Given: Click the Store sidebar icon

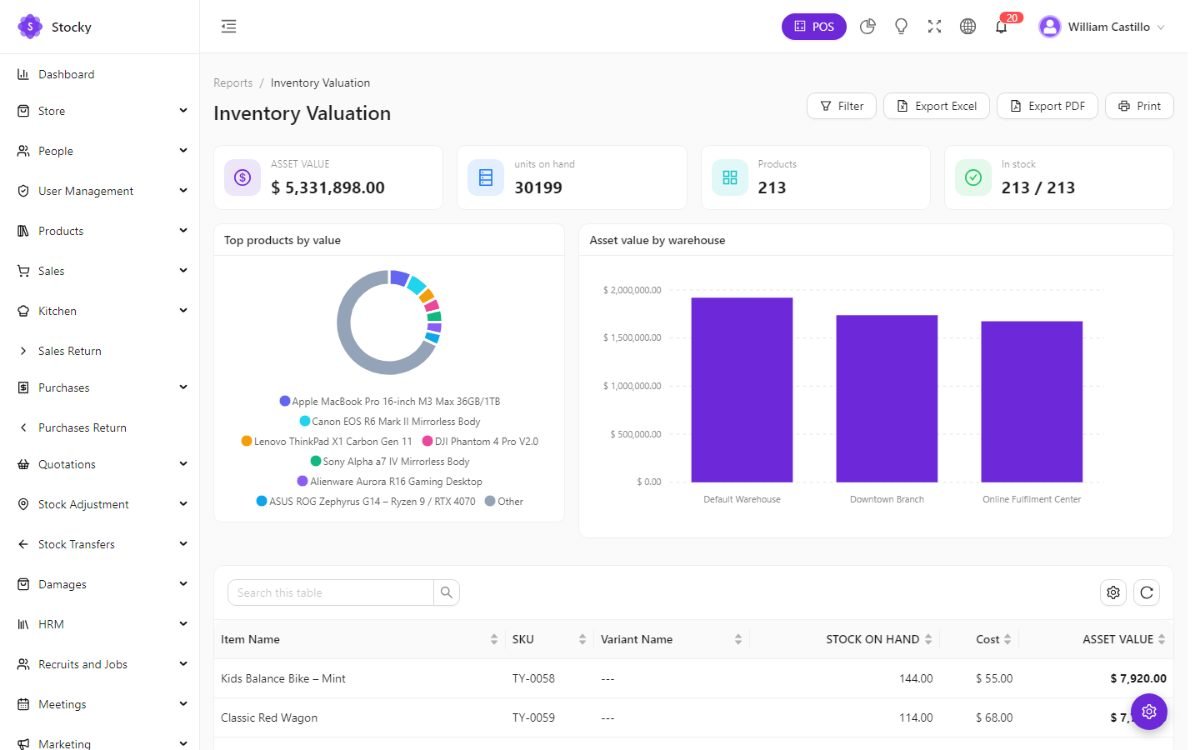Looking at the screenshot, I should click(x=23, y=111).
